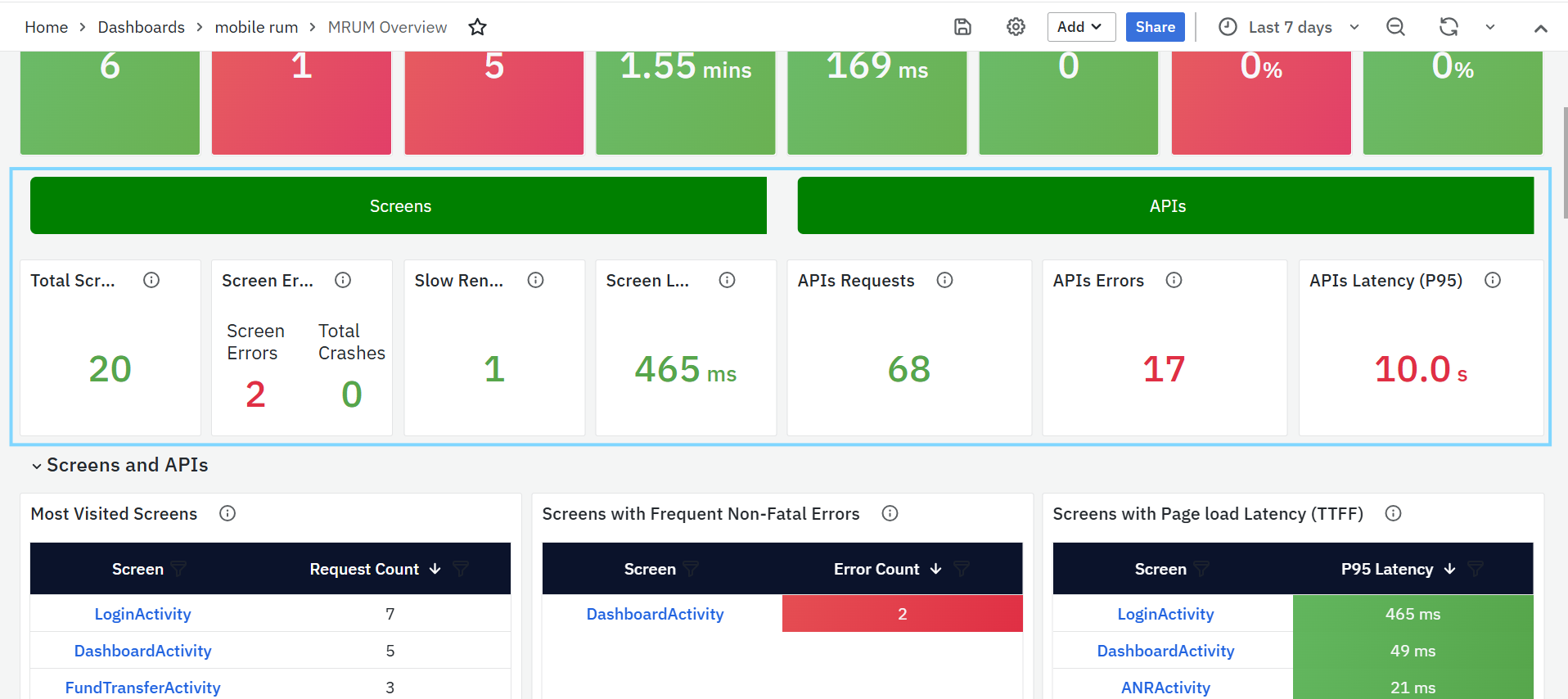Open the refresh interval dropdown
1568x699 pixels.
click(1490, 27)
